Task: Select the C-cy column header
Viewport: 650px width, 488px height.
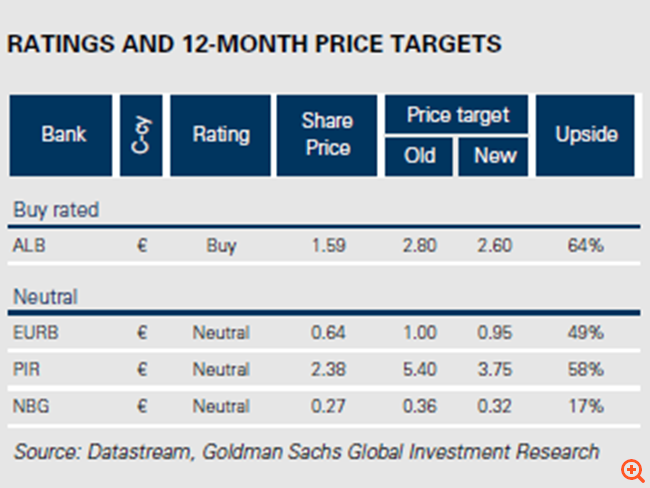Action: 141,135
